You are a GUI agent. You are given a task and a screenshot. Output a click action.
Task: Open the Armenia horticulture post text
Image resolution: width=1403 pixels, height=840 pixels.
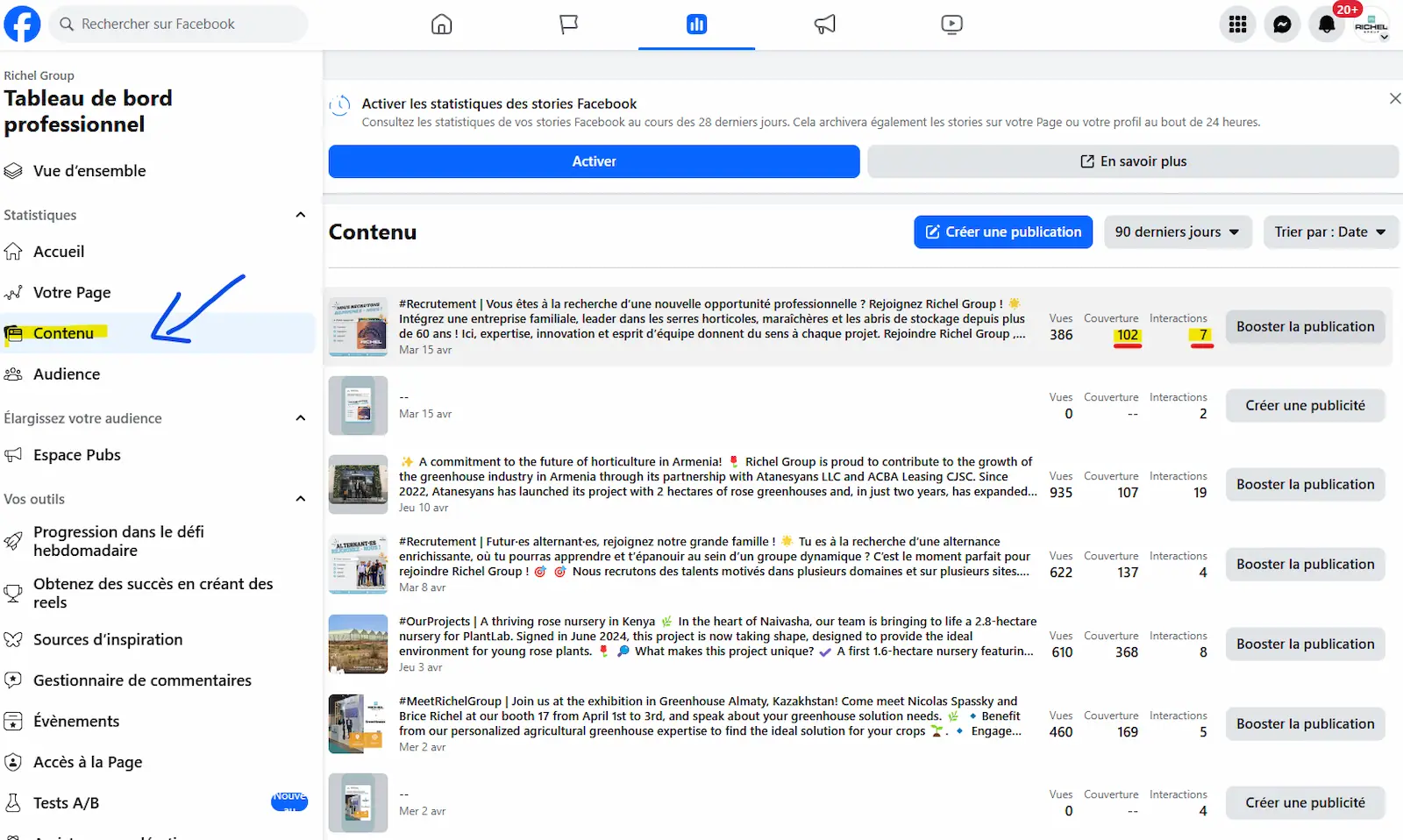point(718,477)
